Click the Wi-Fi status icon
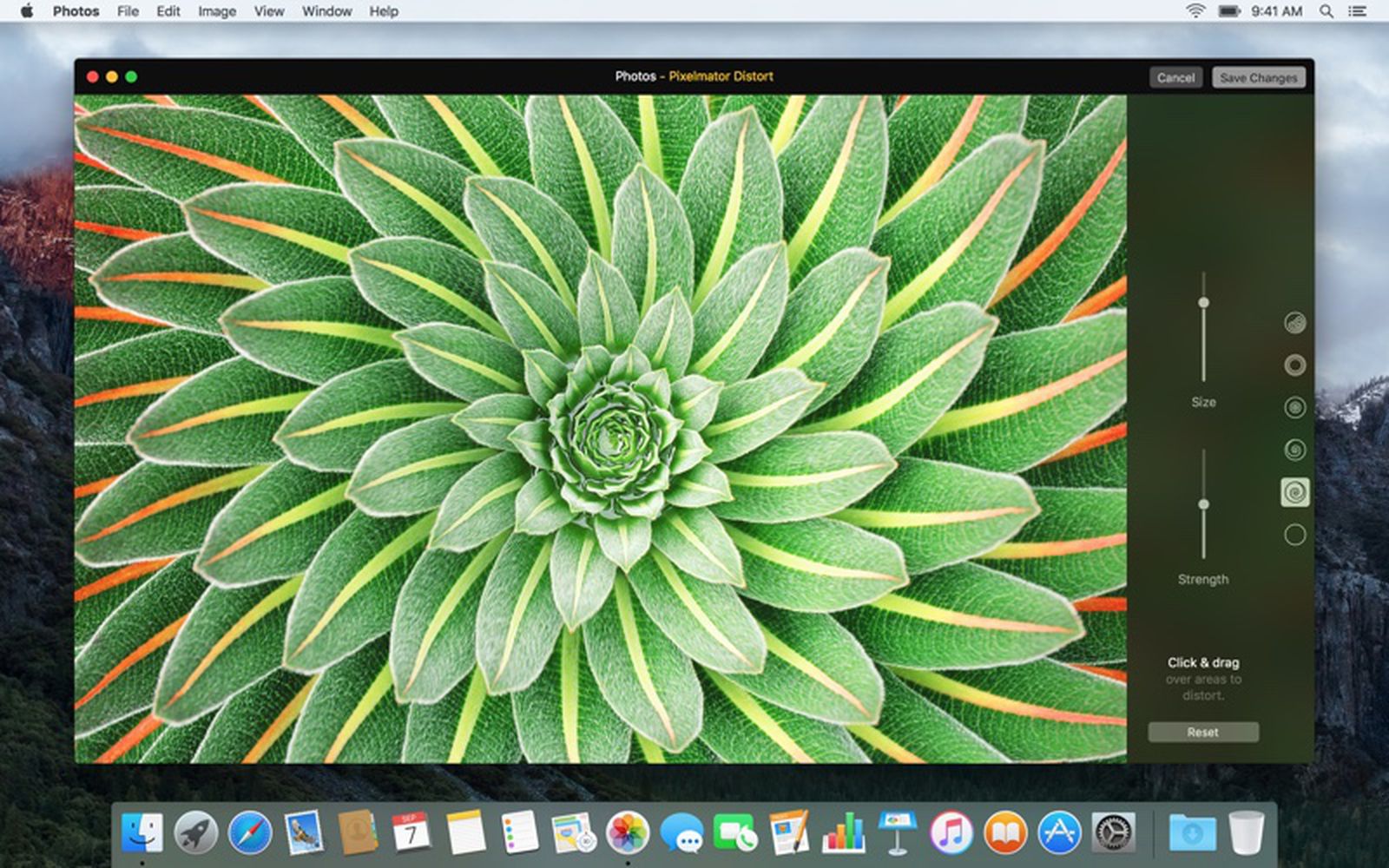The width and height of the screenshot is (1389, 868). coord(1196,11)
